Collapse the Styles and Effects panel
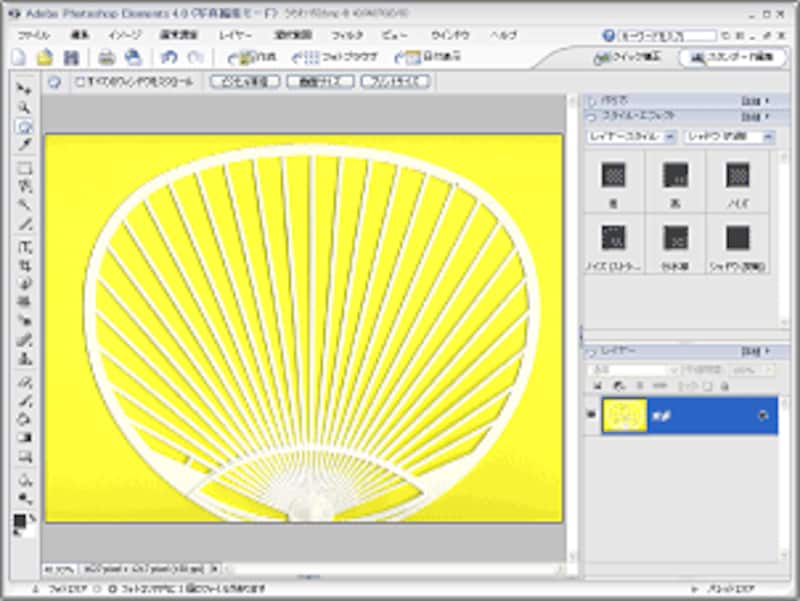800x601 pixels. pos(592,117)
